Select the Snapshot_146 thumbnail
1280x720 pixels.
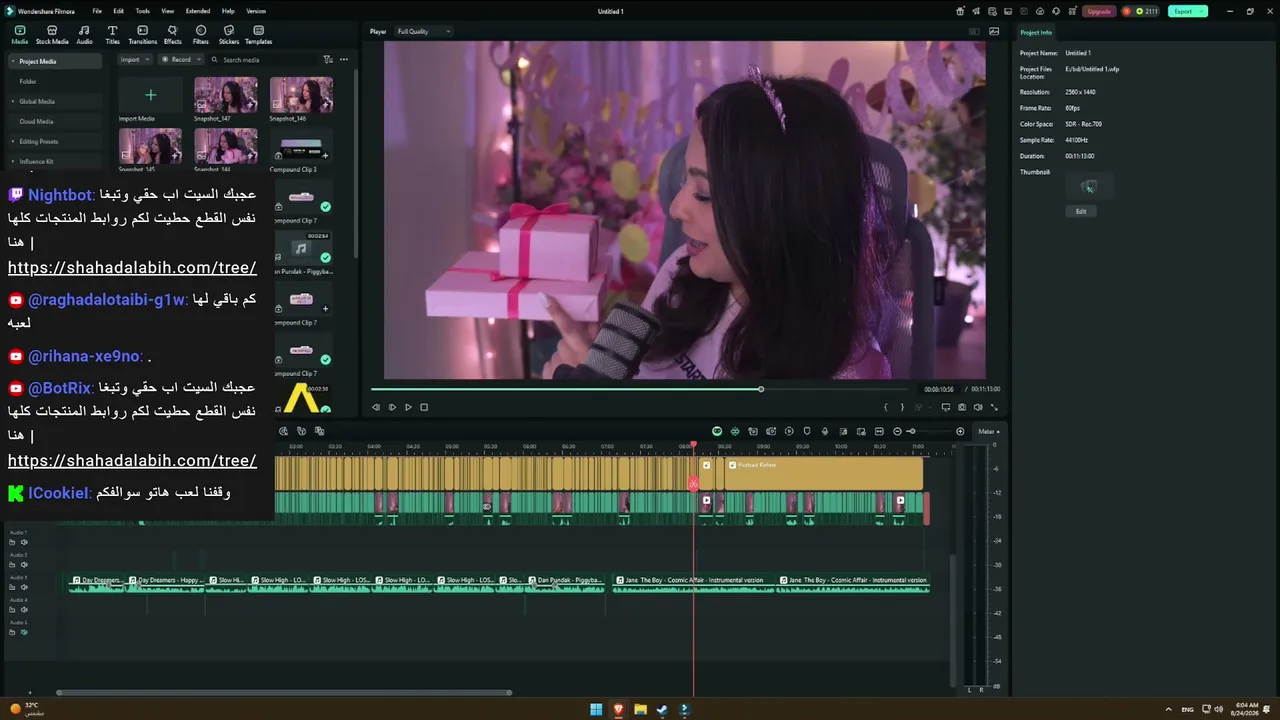[x=301, y=95]
